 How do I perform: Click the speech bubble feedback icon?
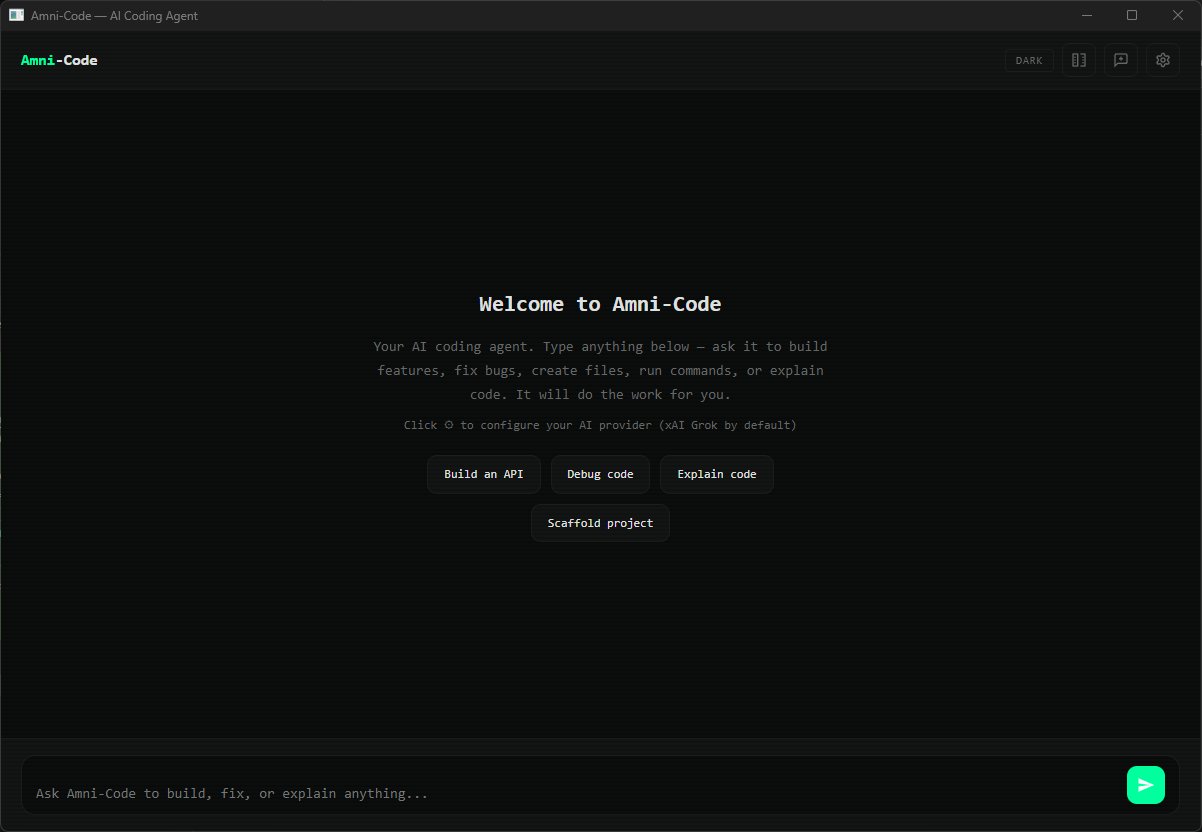click(1120, 60)
